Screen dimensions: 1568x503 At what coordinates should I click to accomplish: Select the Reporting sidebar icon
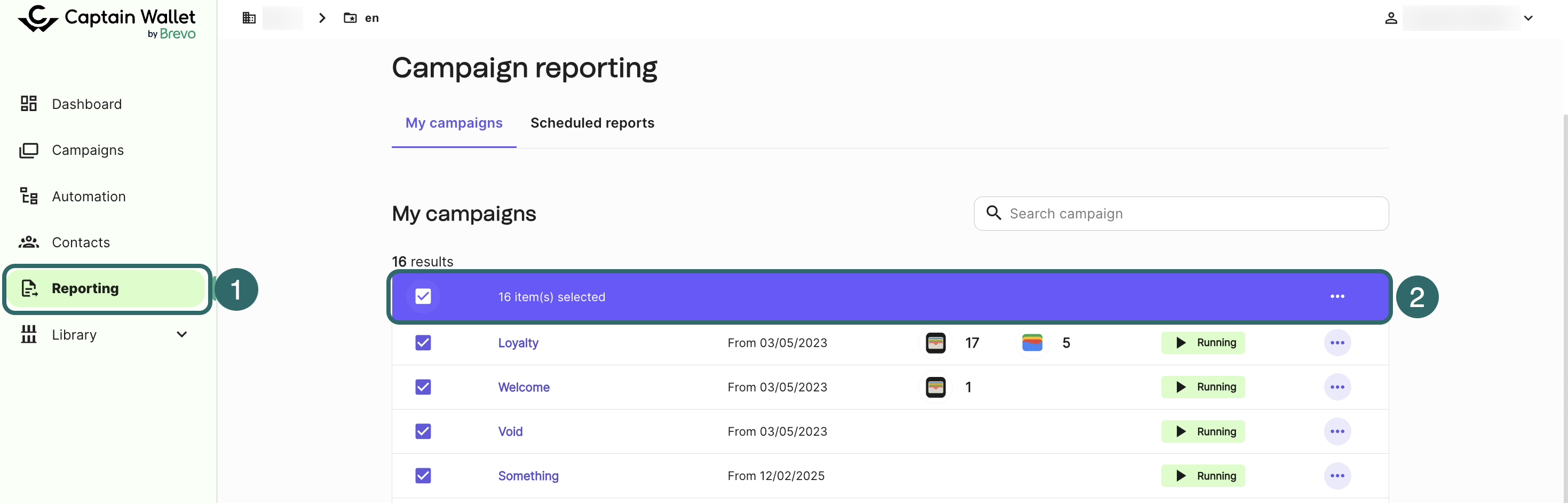[29, 288]
